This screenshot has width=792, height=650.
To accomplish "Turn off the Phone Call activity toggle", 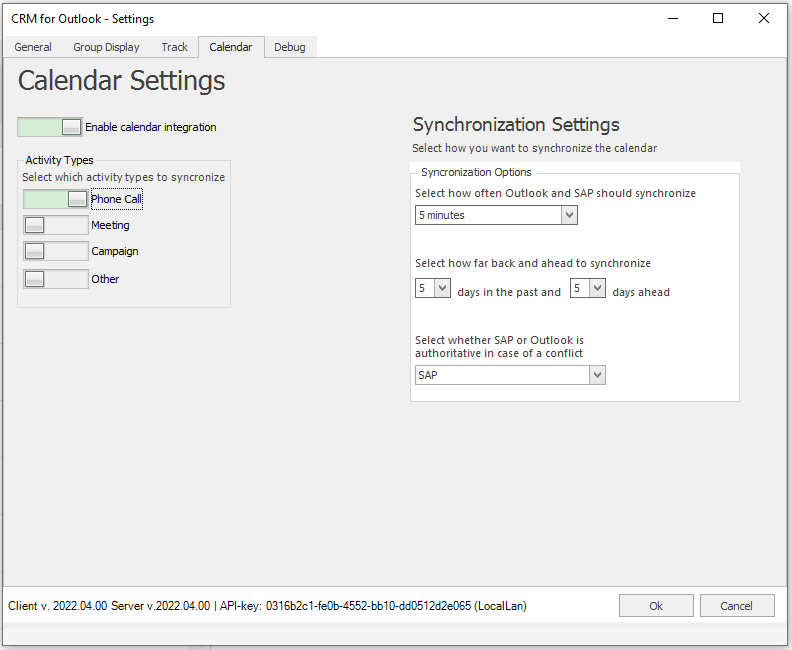I will coord(56,199).
